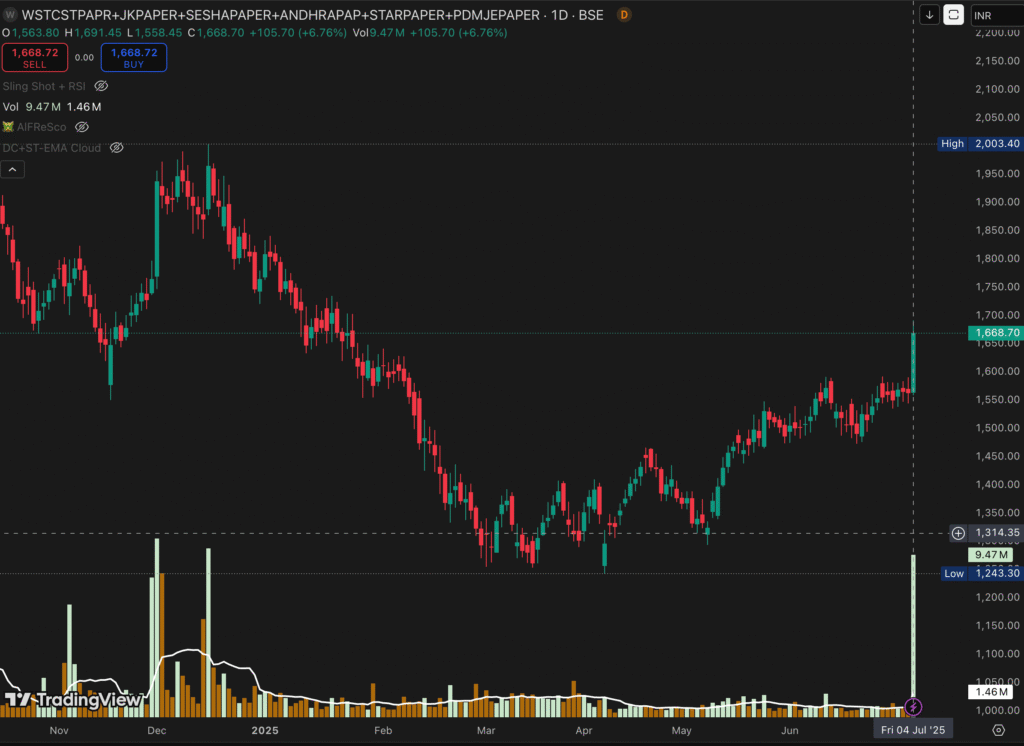Click the High 2,003.40 price label

tap(980, 144)
